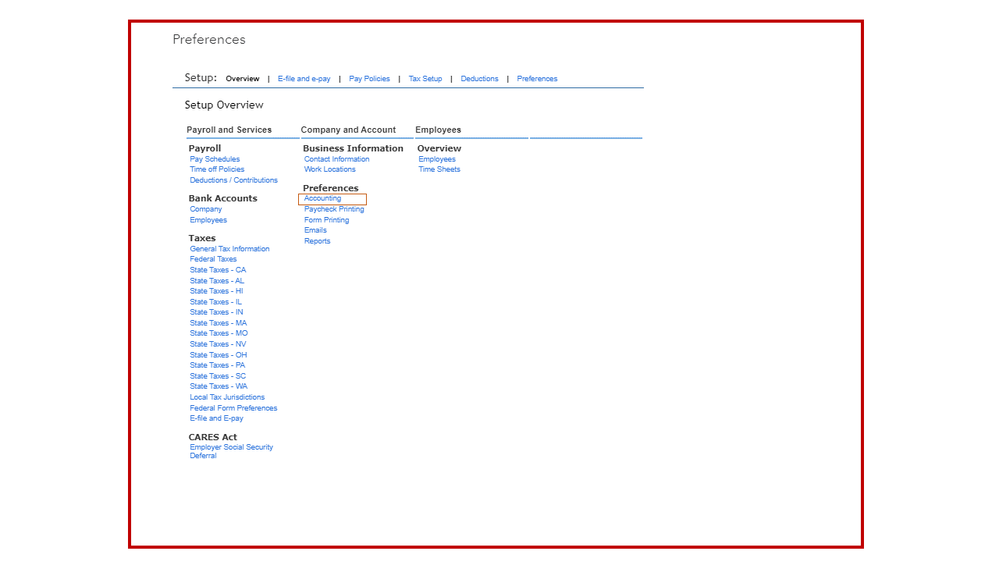This screenshot has height=562, width=999.
Task: Open Contact Information link
Action: click(x=336, y=159)
